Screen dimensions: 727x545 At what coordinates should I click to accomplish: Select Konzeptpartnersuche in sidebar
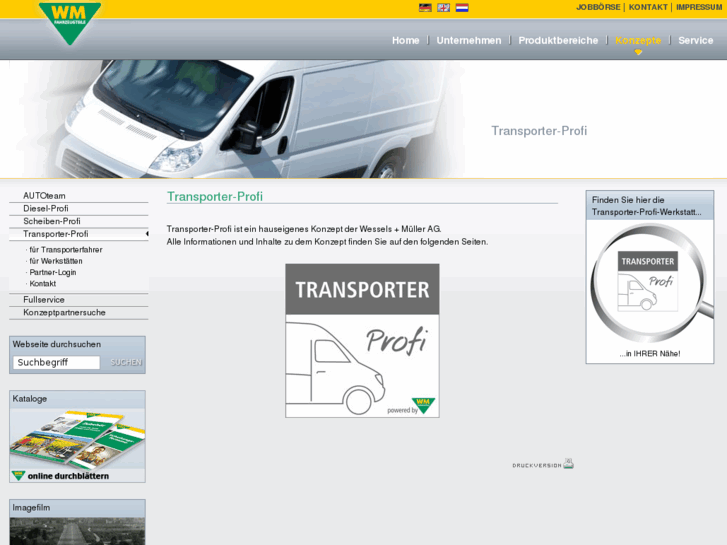79,313
